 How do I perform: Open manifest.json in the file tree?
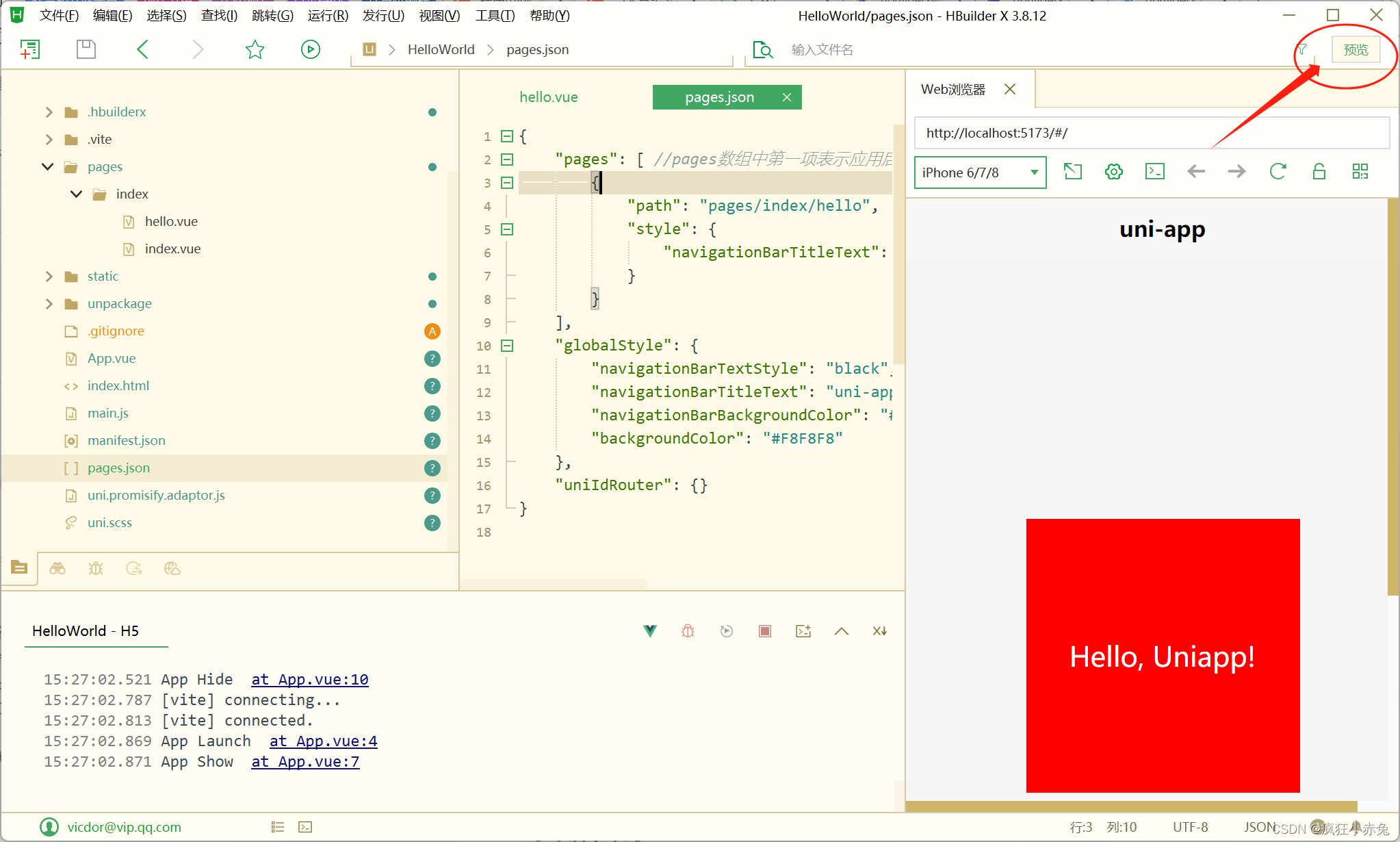click(x=127, y=440)
